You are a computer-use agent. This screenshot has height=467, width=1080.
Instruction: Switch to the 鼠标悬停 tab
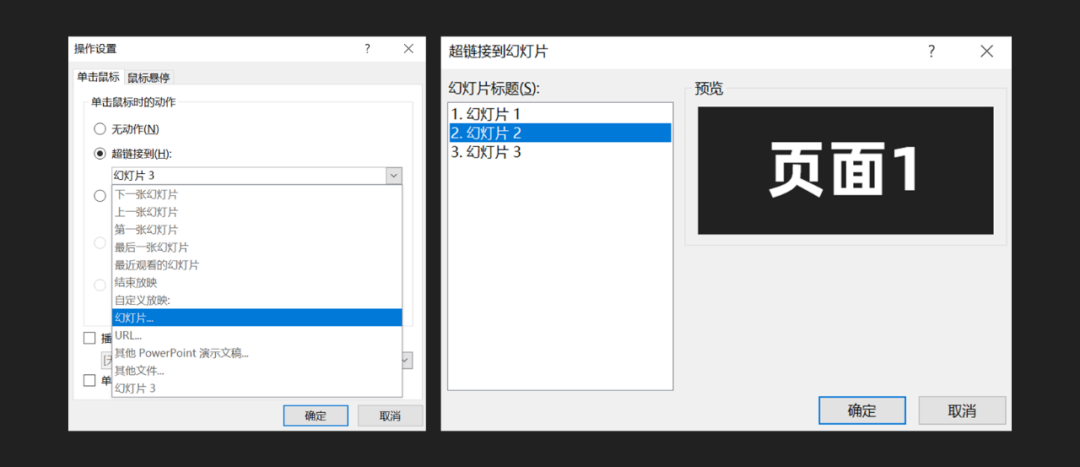click(x=148, y=78)
